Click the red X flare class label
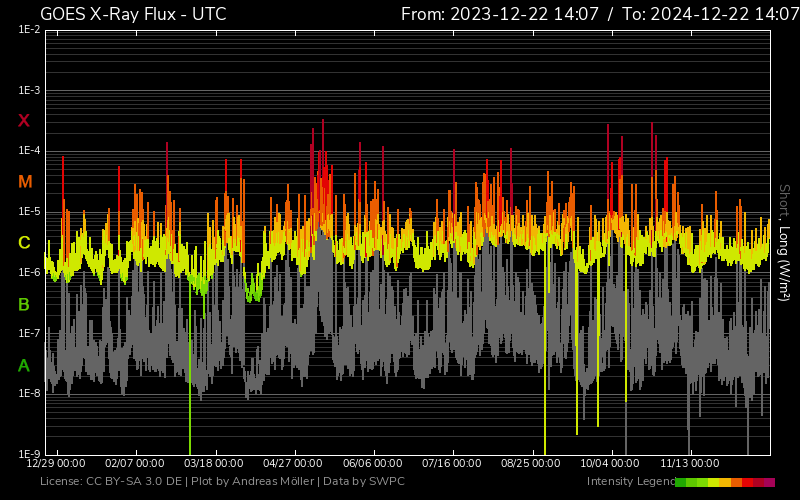 [24, 121]
